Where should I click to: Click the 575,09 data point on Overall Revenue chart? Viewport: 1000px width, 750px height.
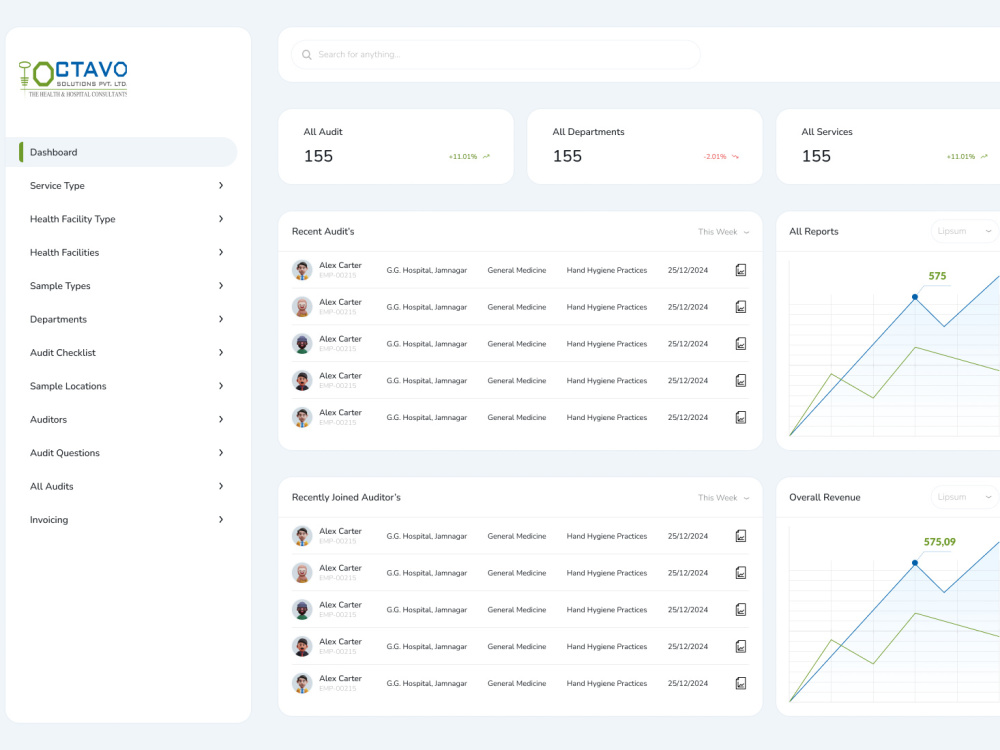coord(915,563)
